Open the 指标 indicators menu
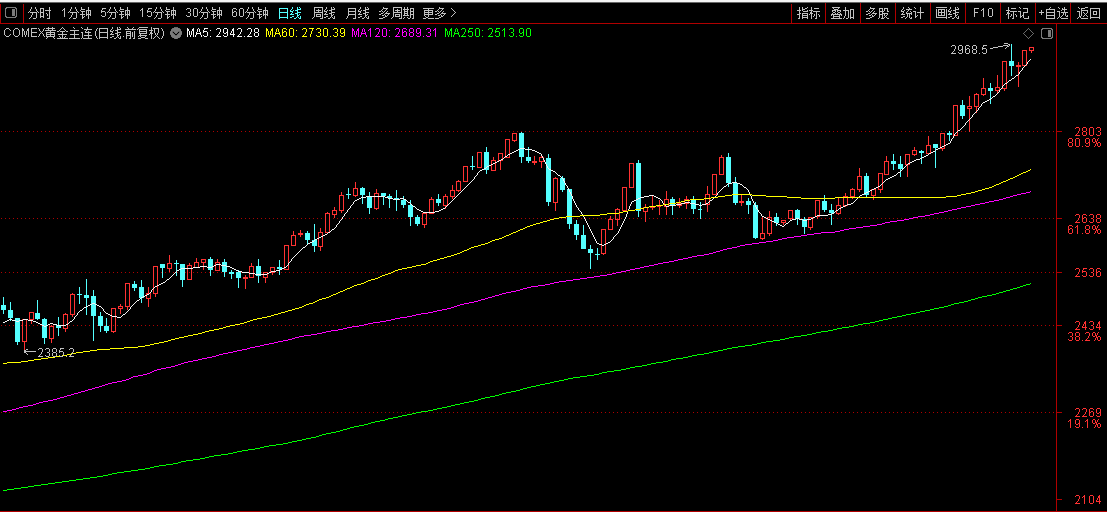Viewport: 1107px width, 512px height. point(808,13)
